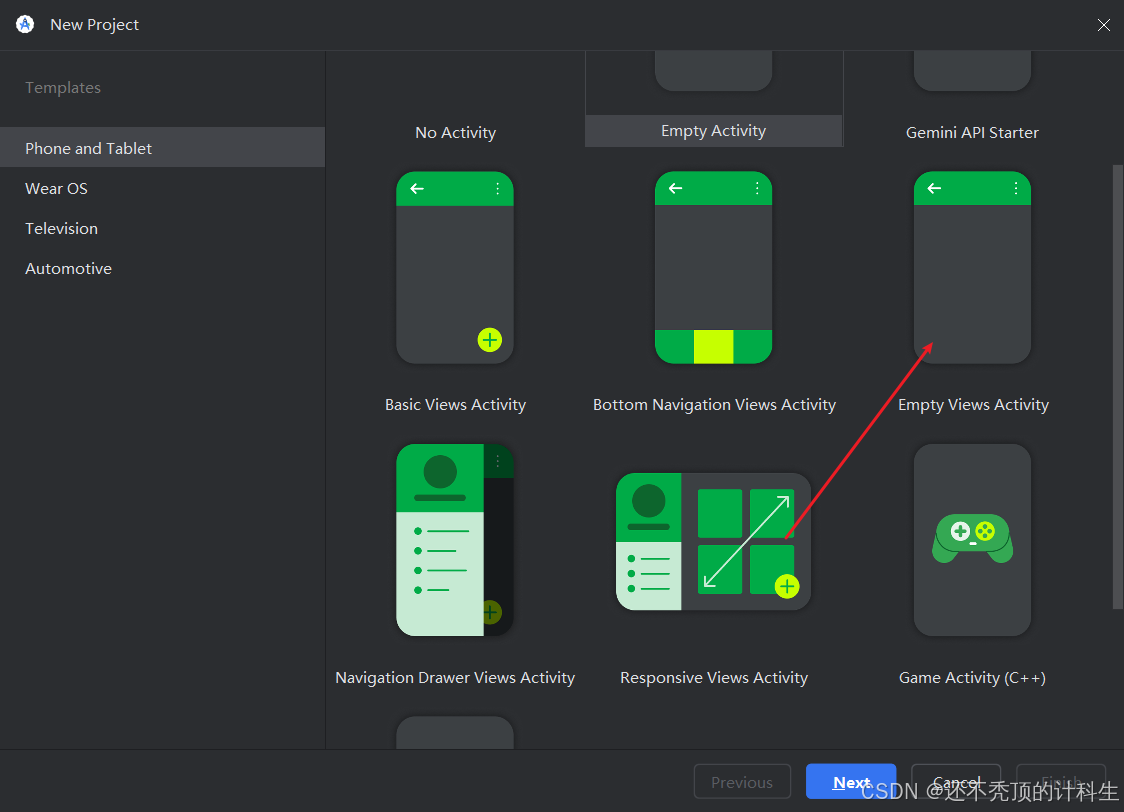Click the Gemini API Starter label

click(x=972, y=133)
